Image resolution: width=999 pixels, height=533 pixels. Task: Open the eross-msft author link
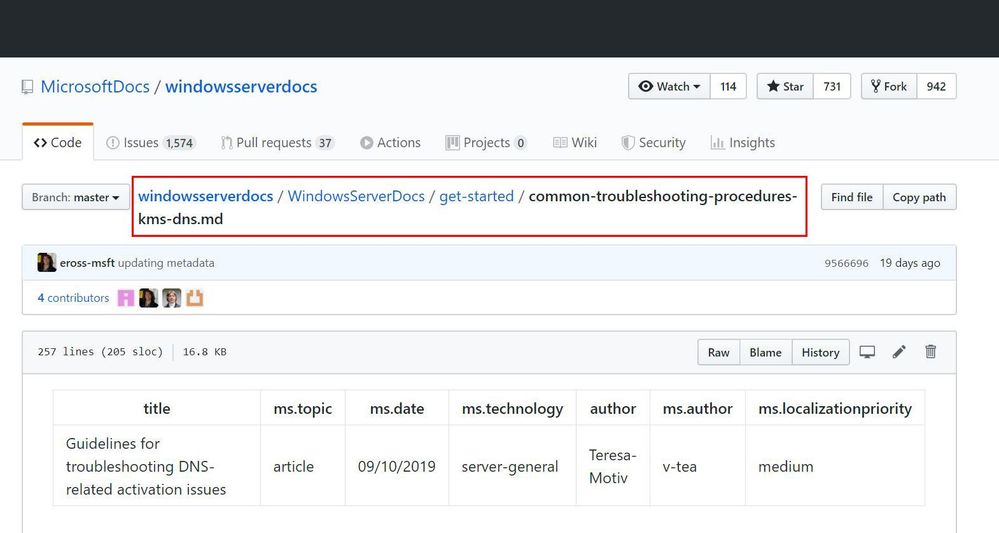87,263
